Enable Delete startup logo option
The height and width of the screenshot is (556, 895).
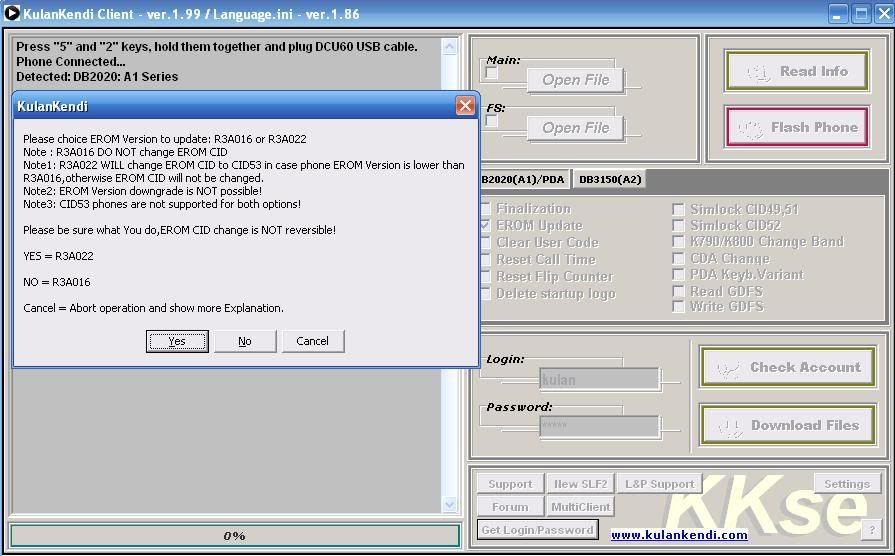(486, 293)
